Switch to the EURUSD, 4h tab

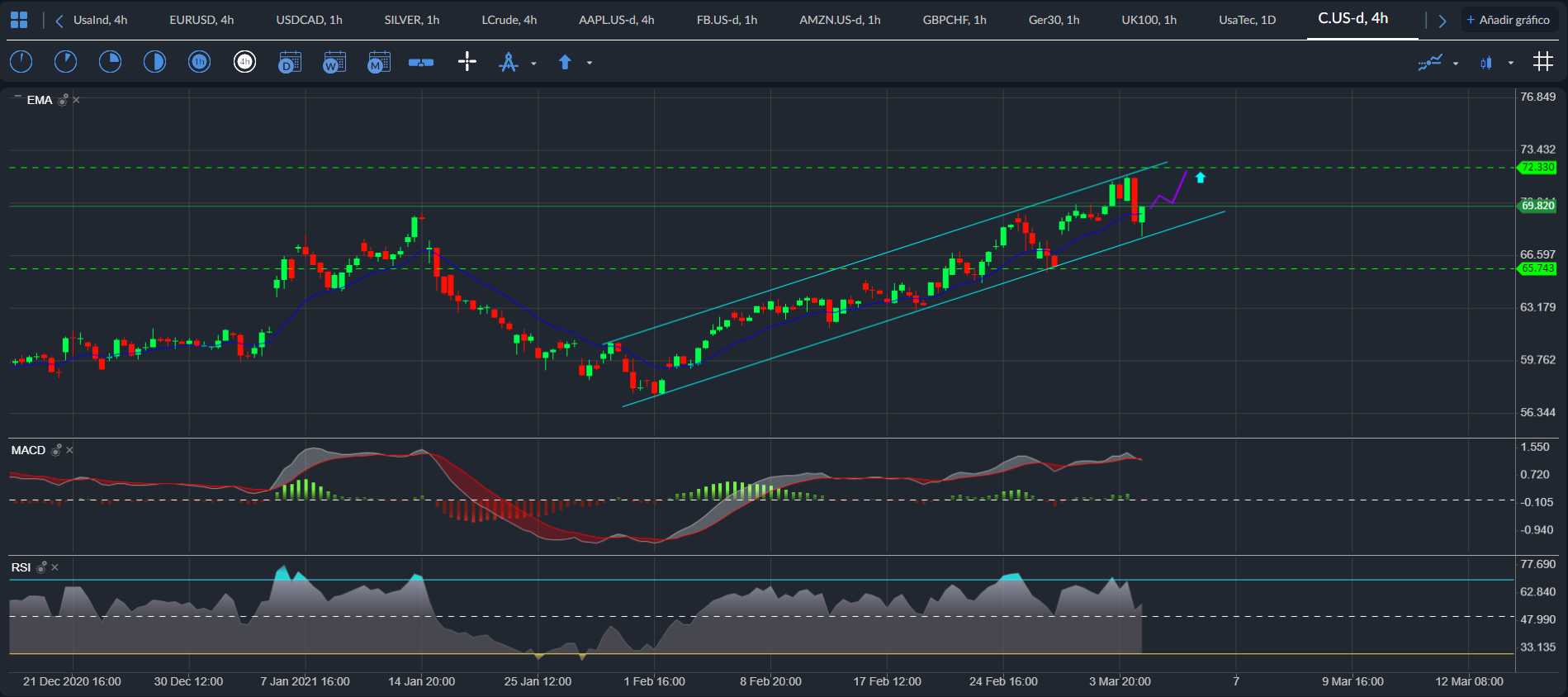pyautogui.click(x=201, y=20)
